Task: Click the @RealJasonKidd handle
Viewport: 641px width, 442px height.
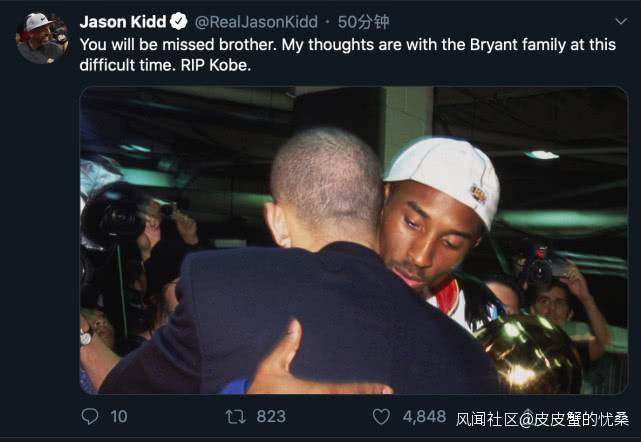Action: 256,22
